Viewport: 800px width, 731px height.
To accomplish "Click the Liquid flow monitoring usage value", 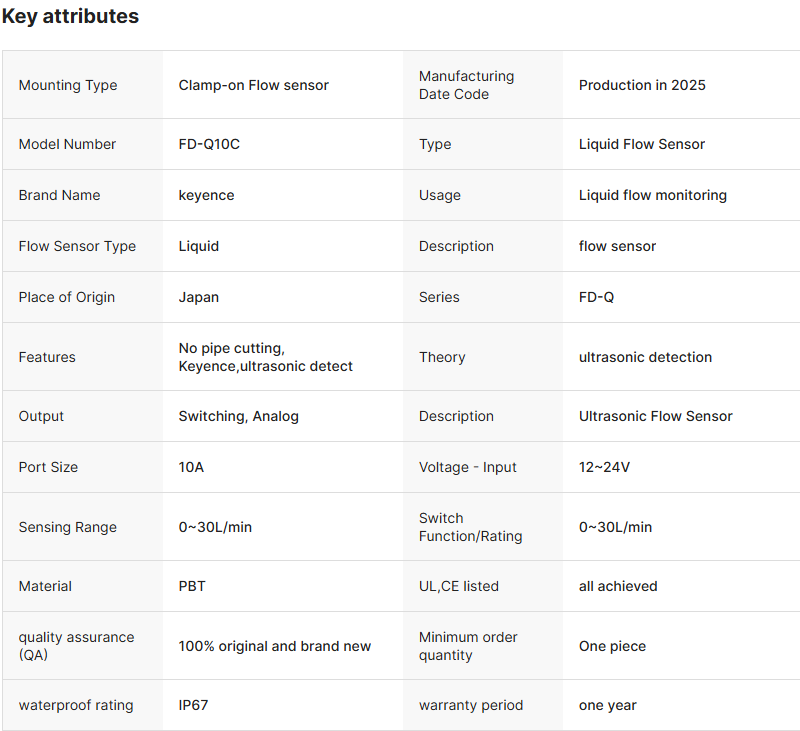I will pos(653,195).
